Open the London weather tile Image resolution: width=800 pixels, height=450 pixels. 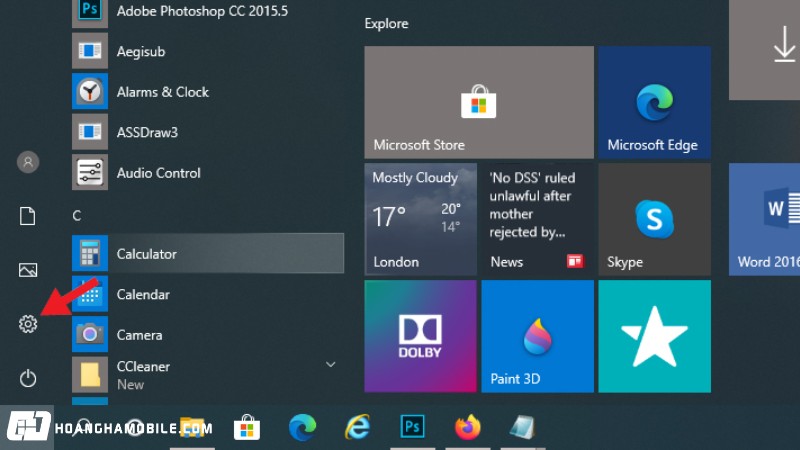click(x=420, y=220)
